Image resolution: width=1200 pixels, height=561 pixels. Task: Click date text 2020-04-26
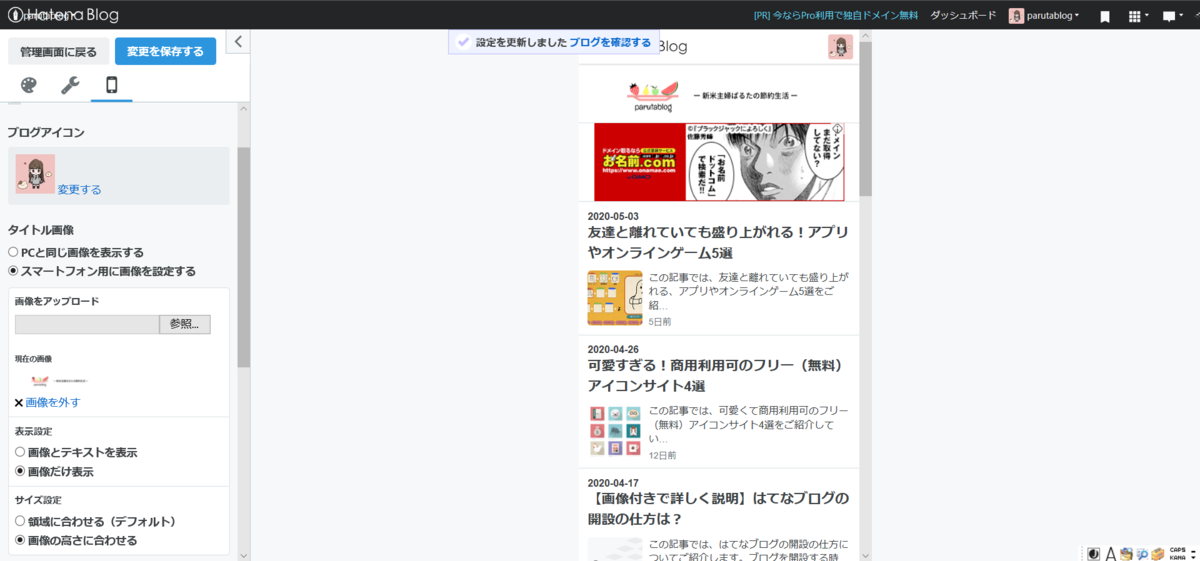click(613, 349)
